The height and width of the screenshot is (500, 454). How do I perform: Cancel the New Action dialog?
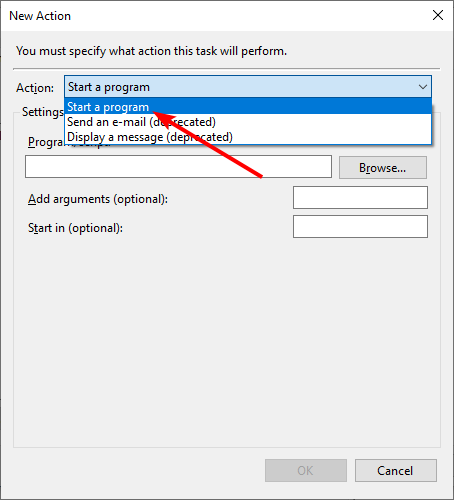396,470
